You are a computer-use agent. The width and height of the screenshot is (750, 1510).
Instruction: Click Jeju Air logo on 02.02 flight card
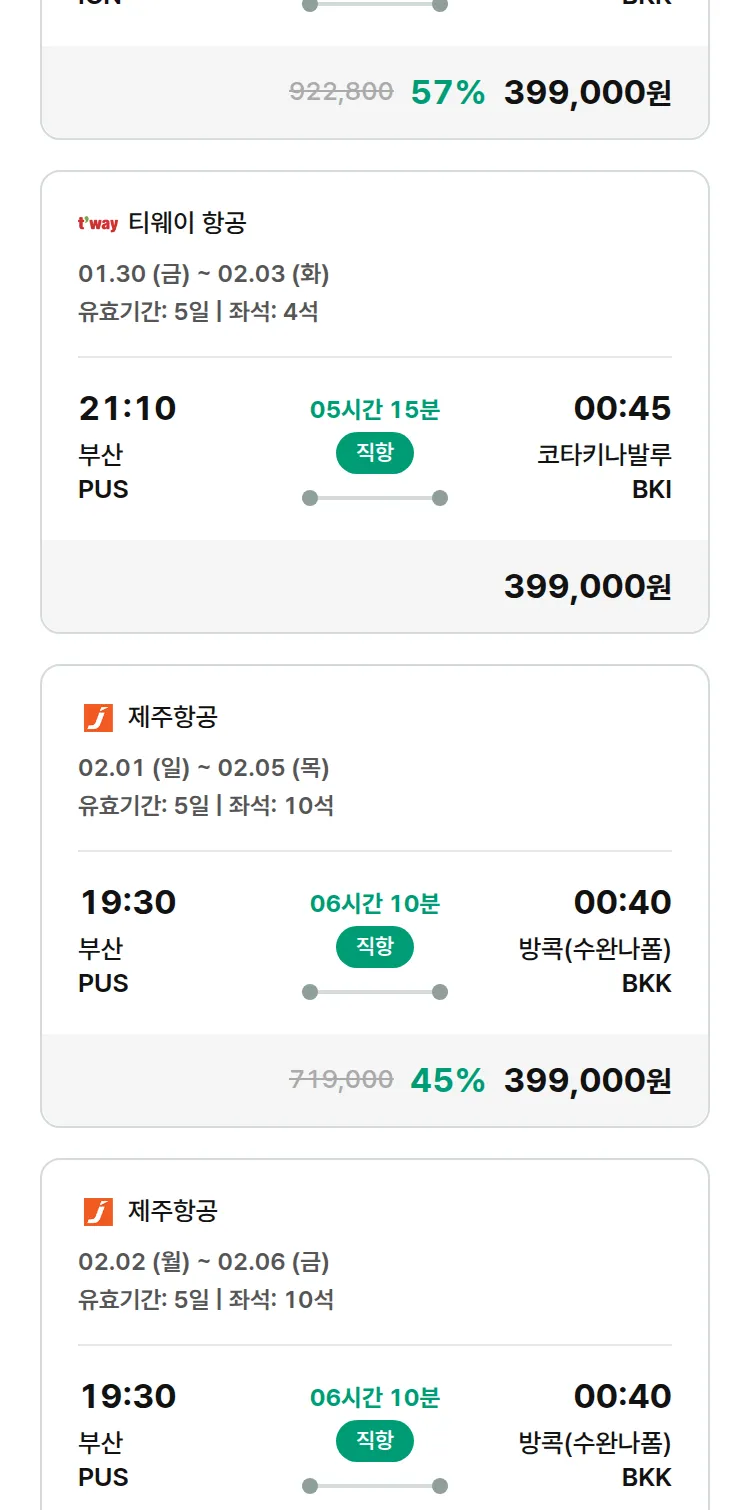coord(98,1211)
